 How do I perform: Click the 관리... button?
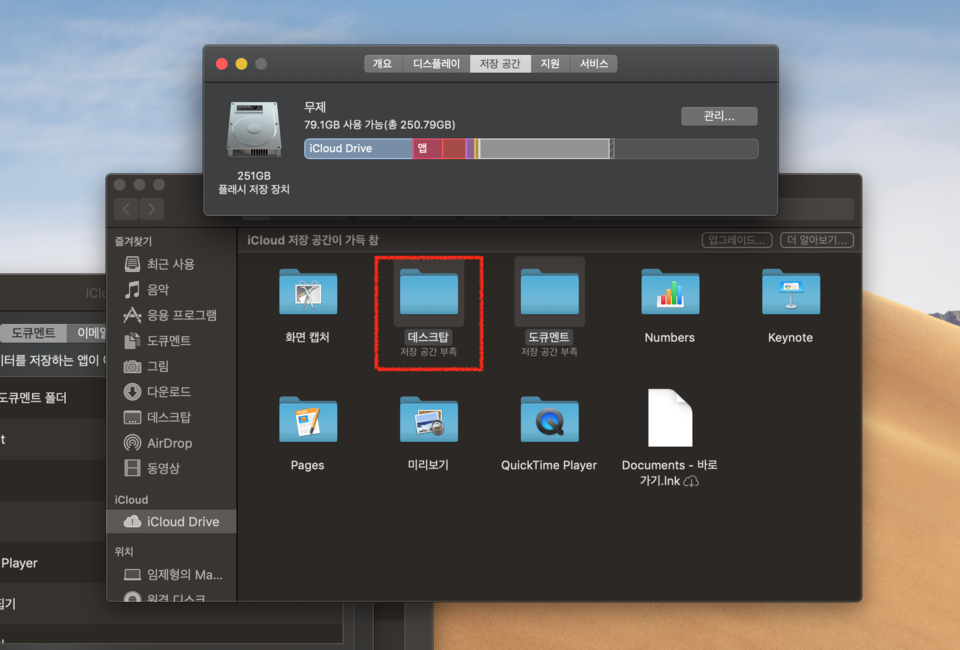[x=719, y=116]
